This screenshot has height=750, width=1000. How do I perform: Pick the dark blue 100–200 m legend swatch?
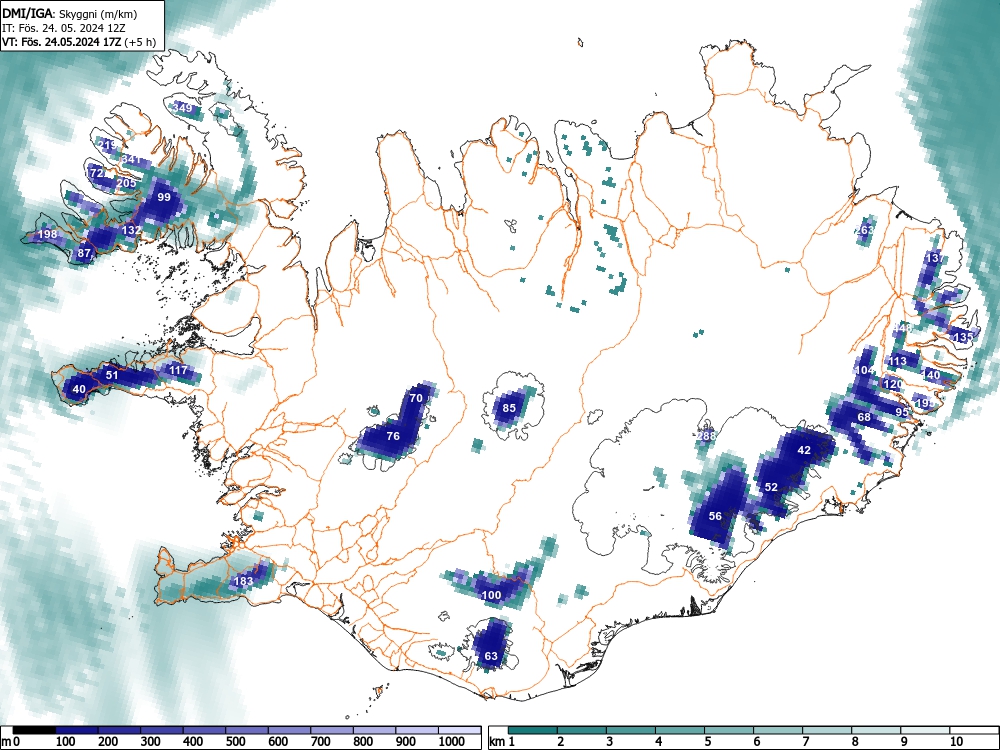click(77, 730)
